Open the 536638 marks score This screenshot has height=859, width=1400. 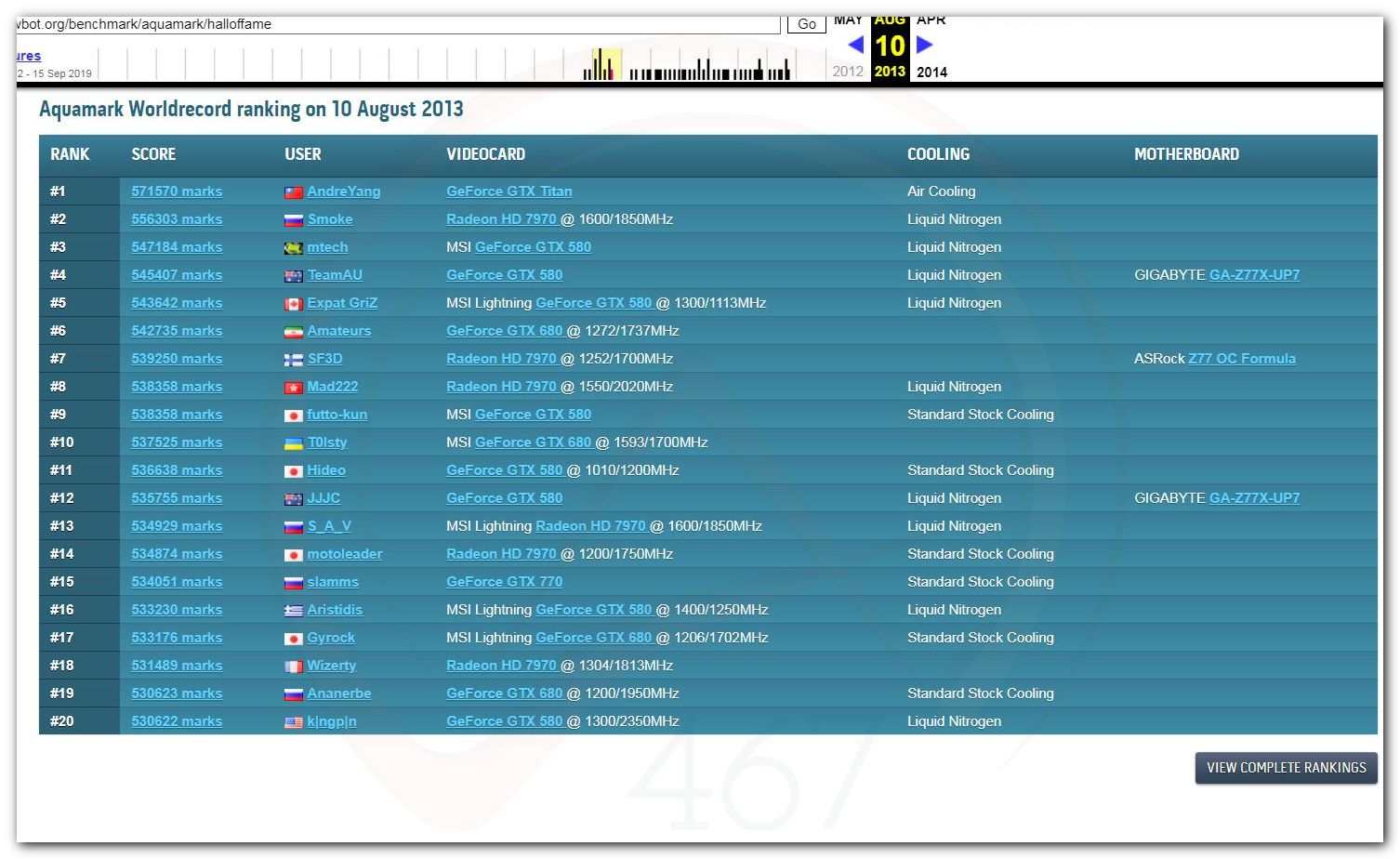pyautogui.click(x=177, y=470)
